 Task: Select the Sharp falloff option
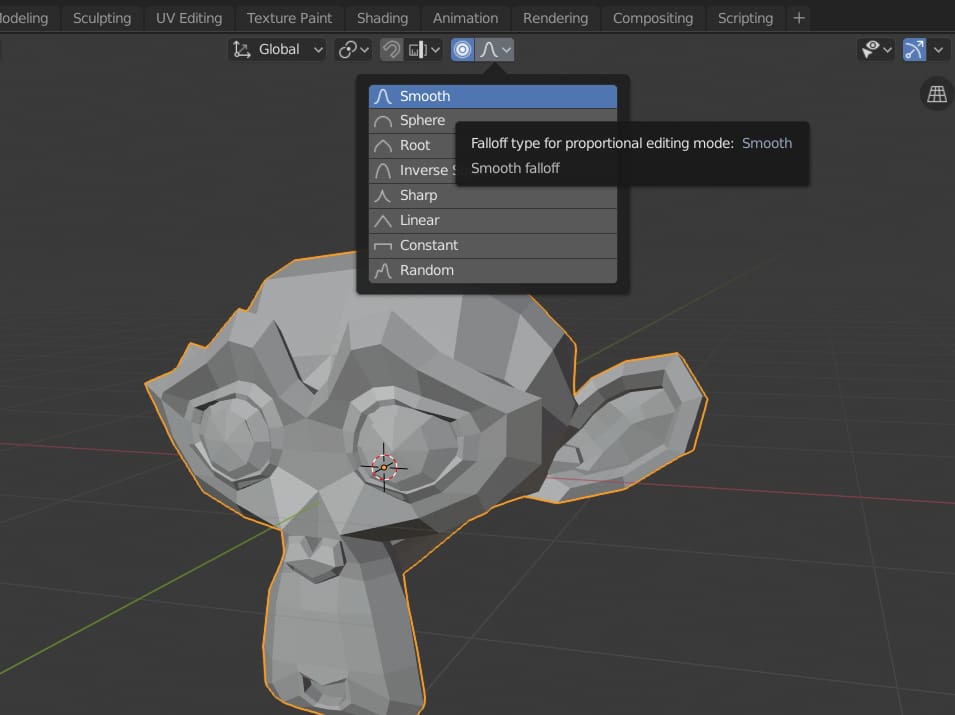click(x=493, y=195)
